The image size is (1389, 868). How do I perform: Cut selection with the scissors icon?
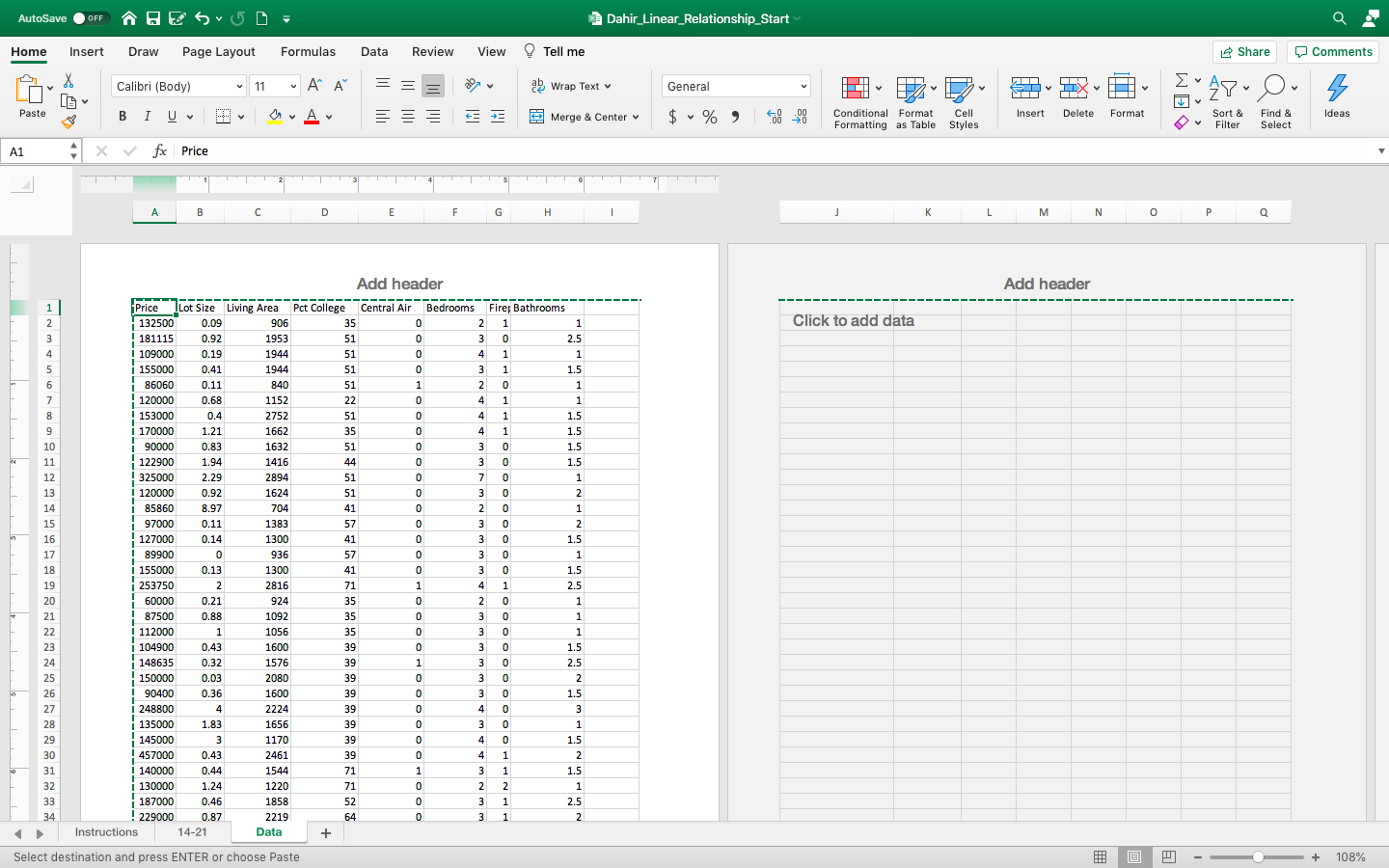[x=68, y=81]
